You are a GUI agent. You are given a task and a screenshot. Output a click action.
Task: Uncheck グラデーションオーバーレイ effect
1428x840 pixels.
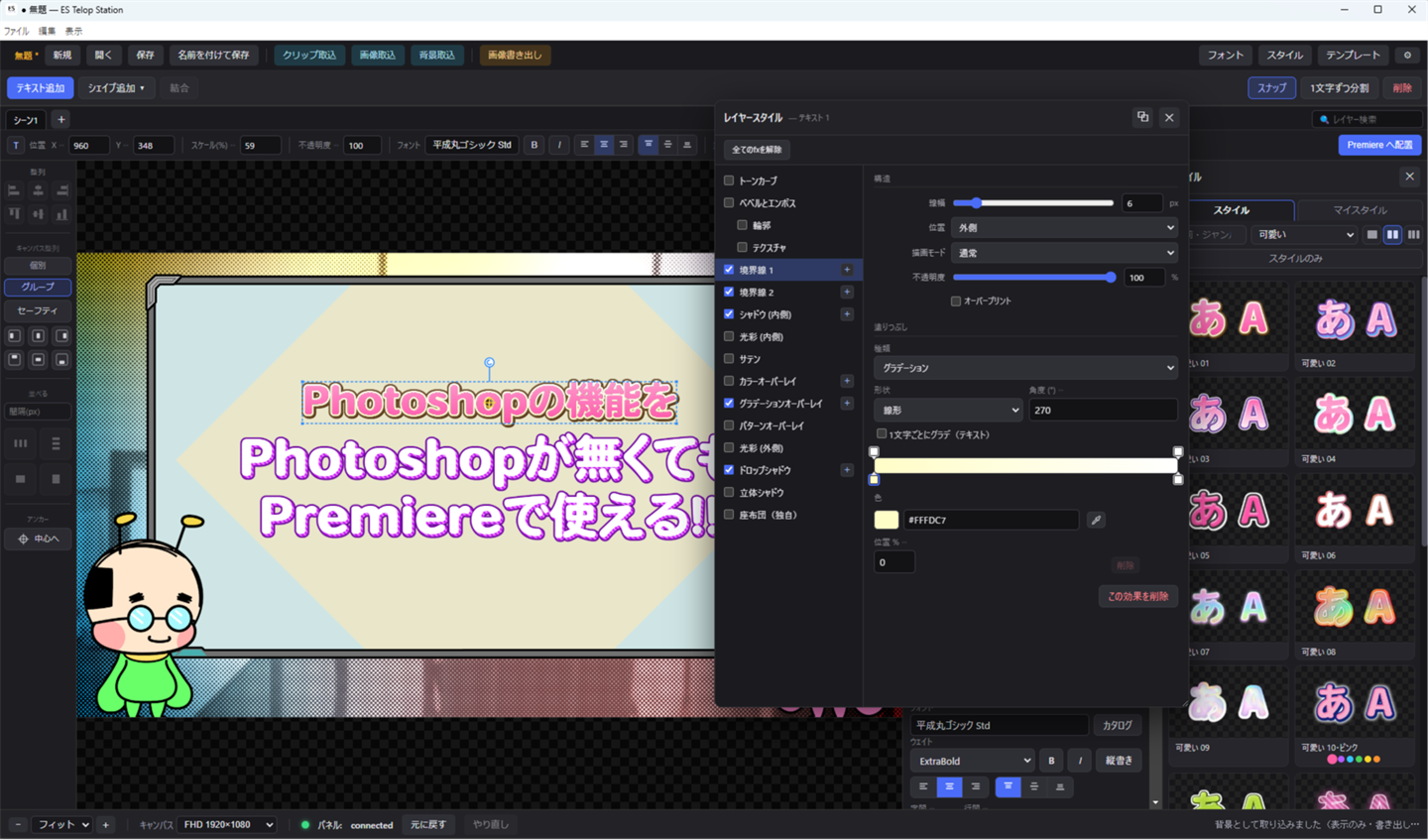pos(729,404)
